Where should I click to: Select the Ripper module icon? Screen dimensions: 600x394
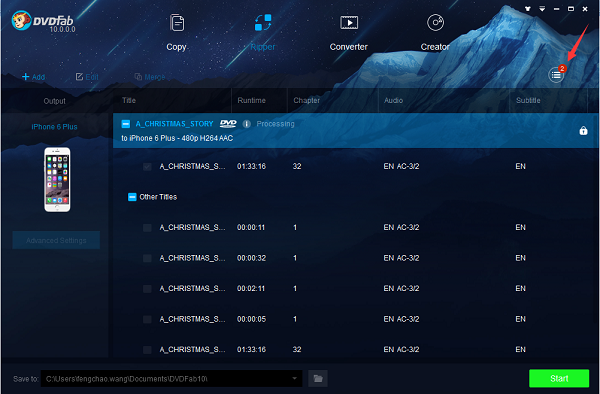(263, 23)
